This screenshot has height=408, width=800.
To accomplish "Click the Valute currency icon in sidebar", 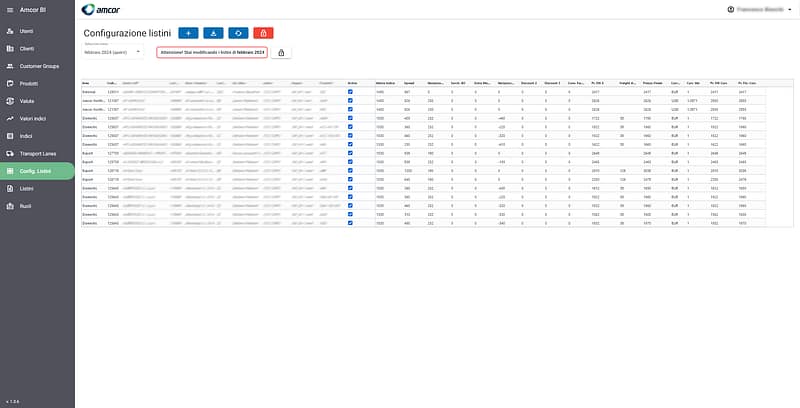I will pyautogui.click(x=9, y=101).
